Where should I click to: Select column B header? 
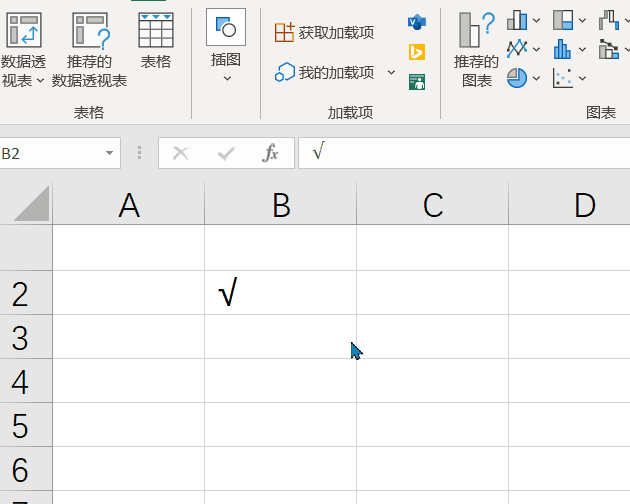coord(280,205)
